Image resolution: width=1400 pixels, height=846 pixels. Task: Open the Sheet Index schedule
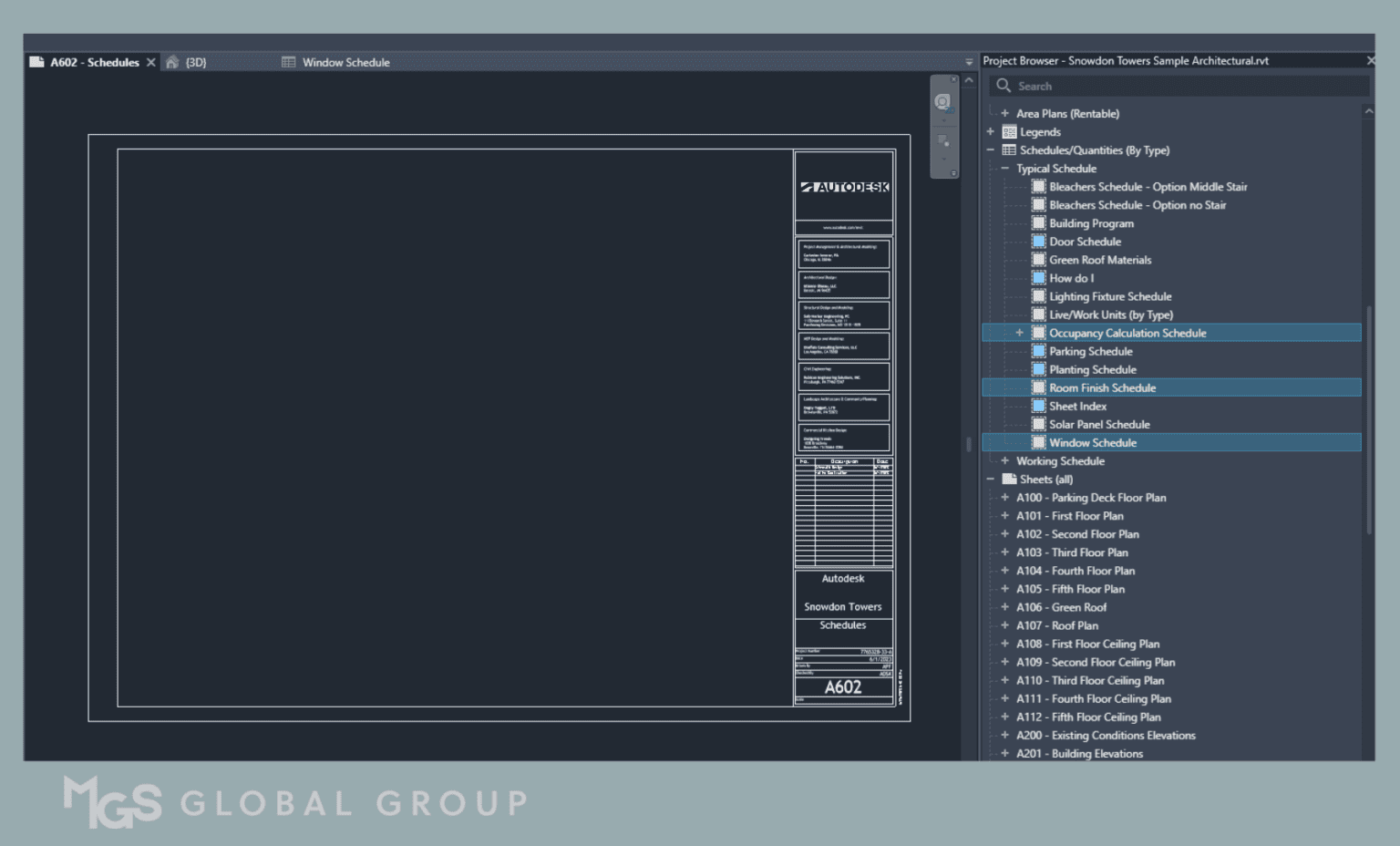point(1079,406)
